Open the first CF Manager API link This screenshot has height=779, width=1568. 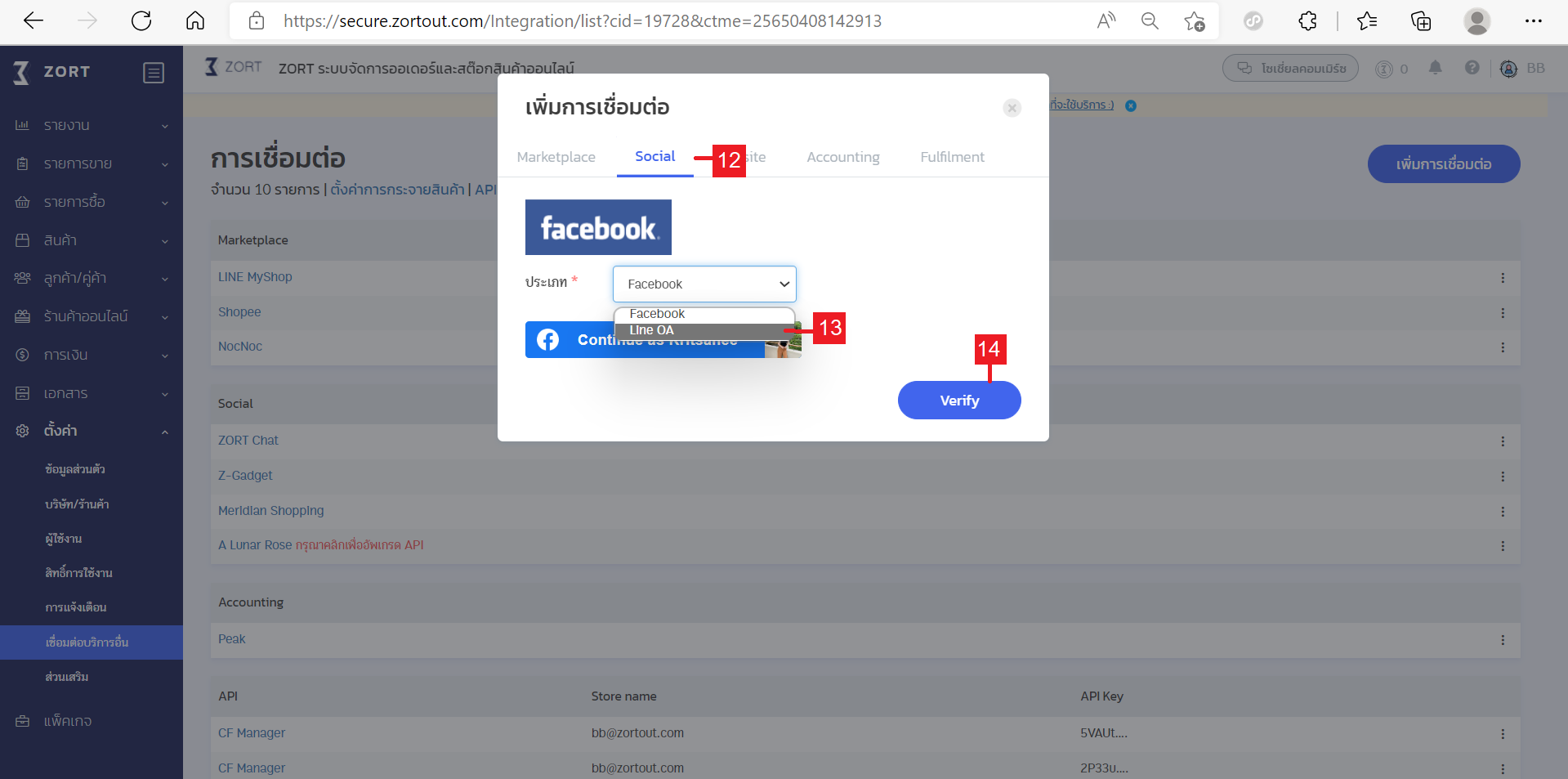pos(252,733)
